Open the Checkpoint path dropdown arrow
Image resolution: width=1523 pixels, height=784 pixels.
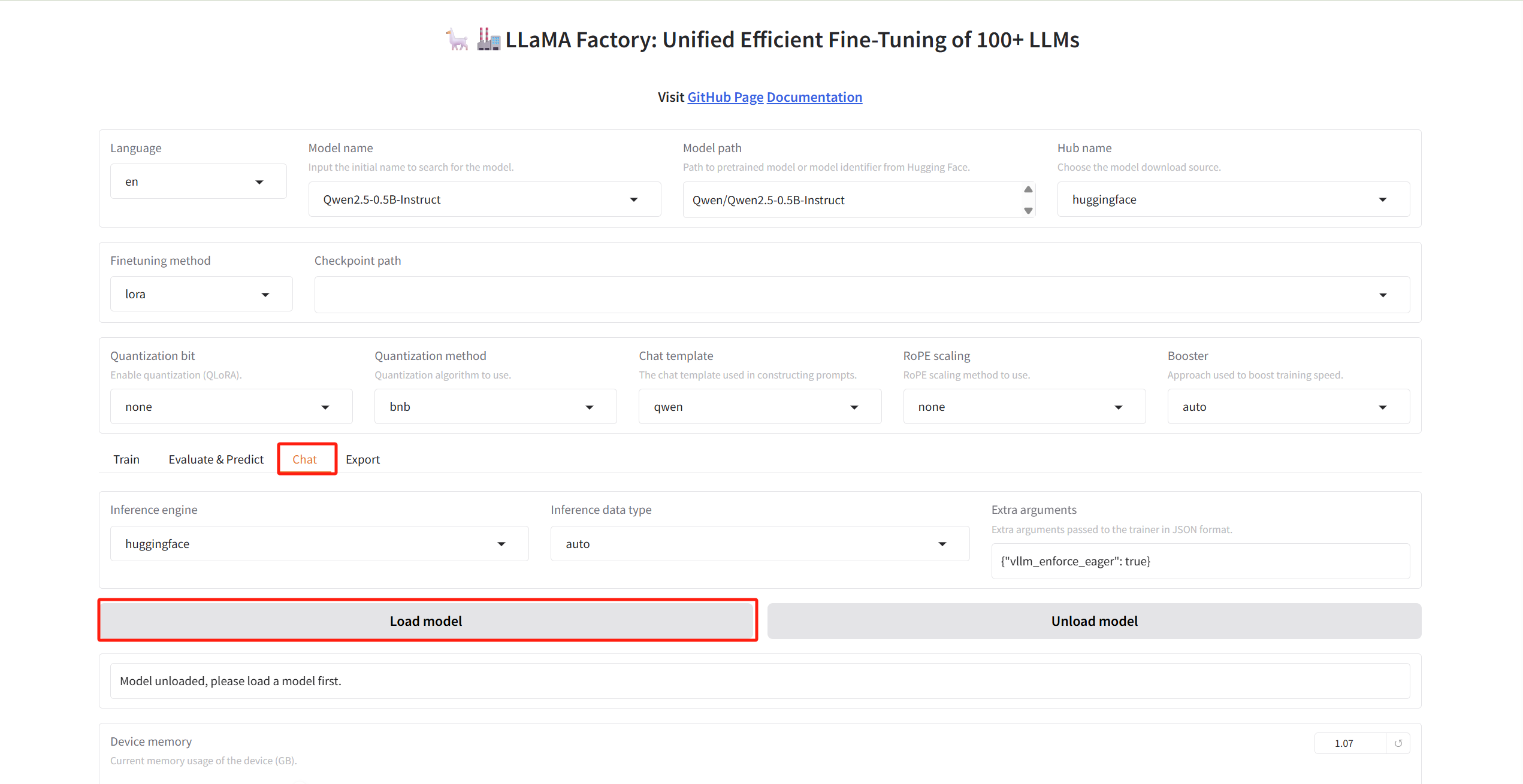[x=1382, y=295]
